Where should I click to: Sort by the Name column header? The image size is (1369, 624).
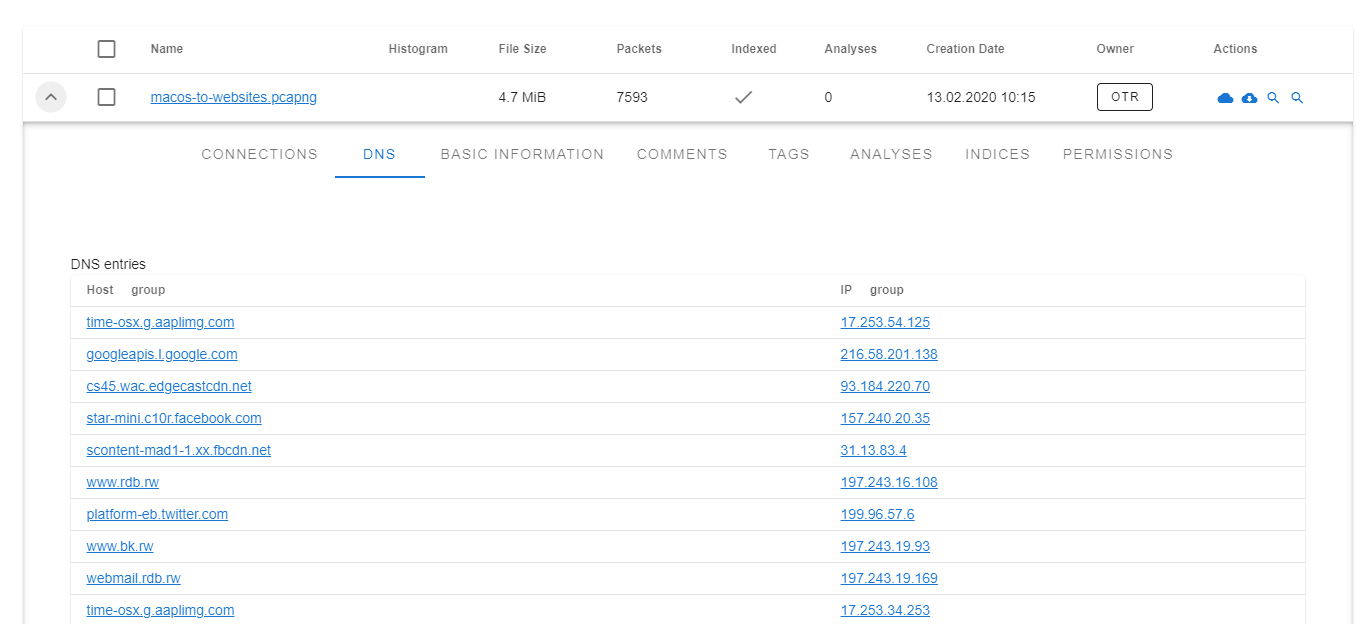tap(167, 49)
